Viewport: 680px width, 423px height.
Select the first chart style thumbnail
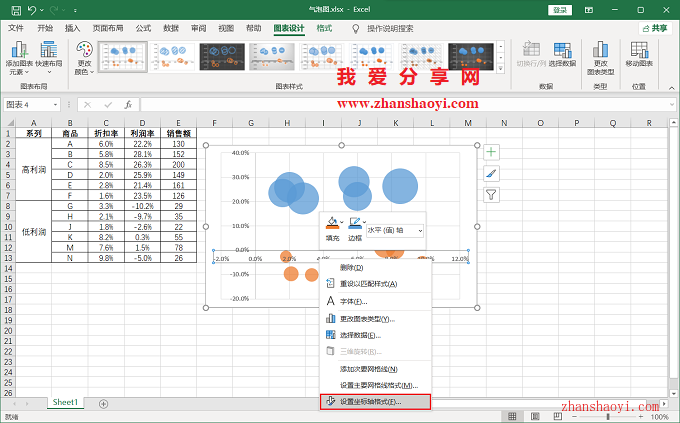click(123, 57)
